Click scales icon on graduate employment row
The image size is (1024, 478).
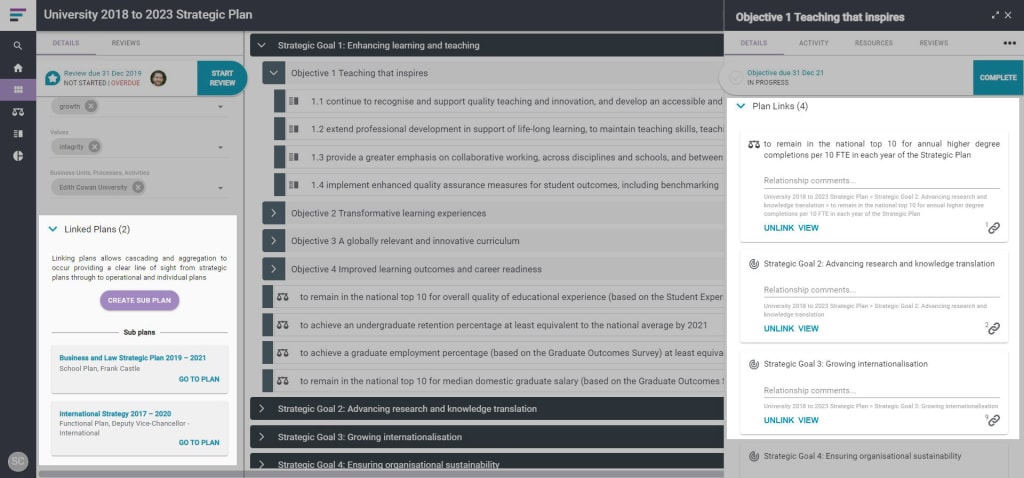pyautogui.click(x=282, y=353)
